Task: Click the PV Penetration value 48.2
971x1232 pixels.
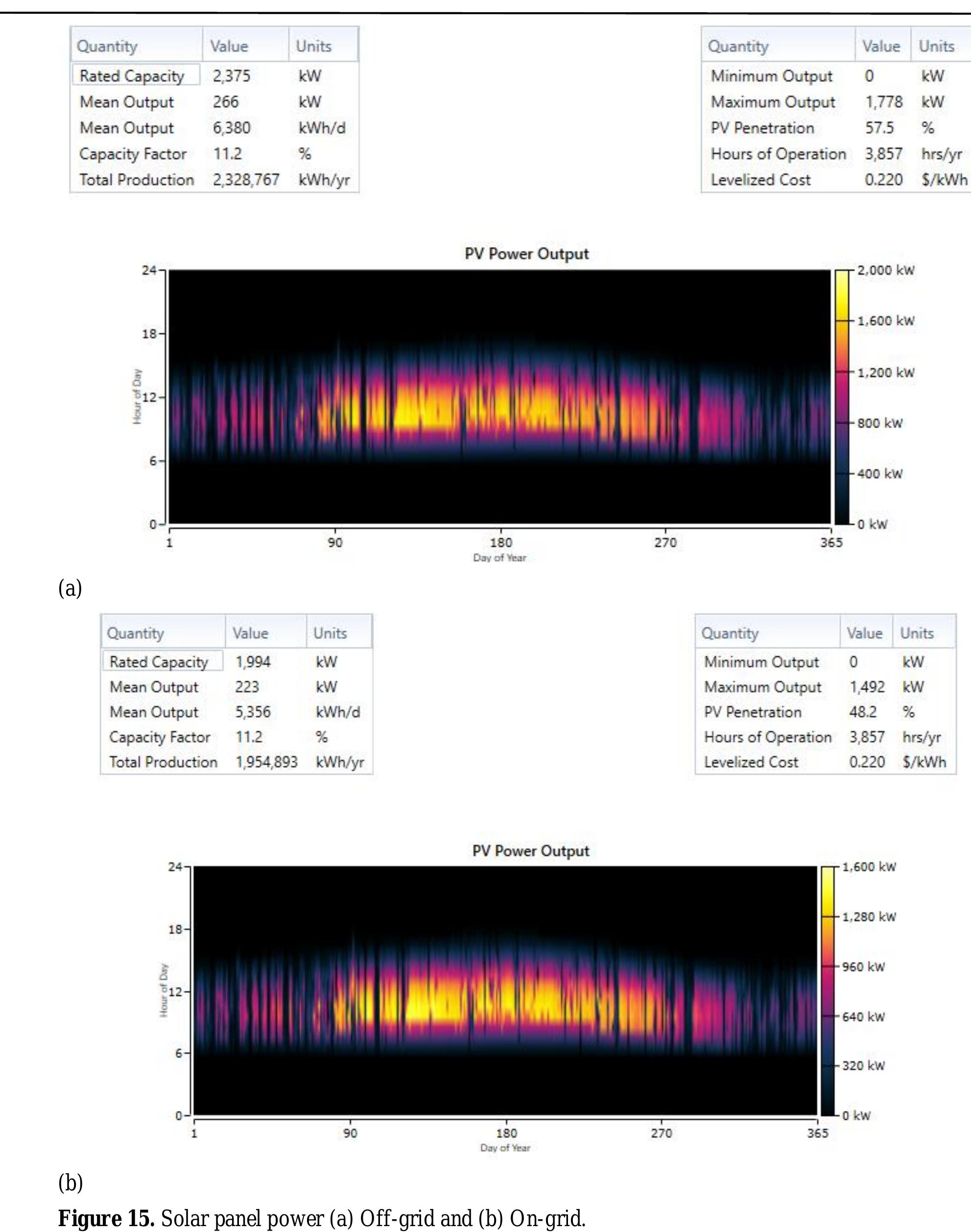Action: 862,712
